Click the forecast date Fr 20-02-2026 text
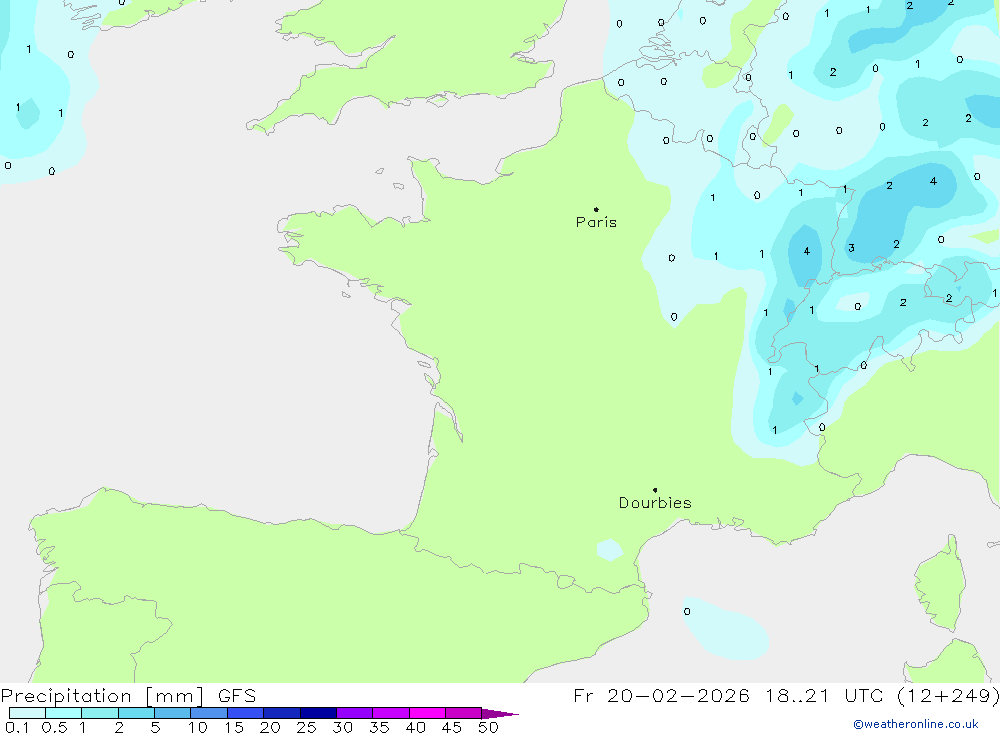Image resolution: width=1000 pixels, height=733 pixels. (661, 695)
